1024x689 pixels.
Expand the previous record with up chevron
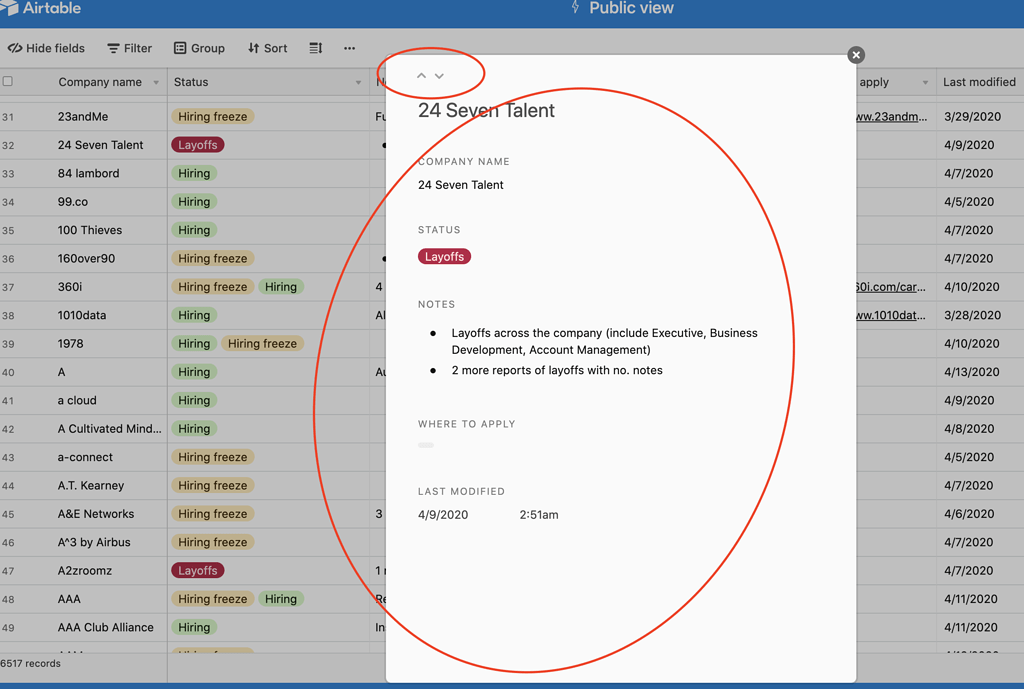[x=421, y=75]
